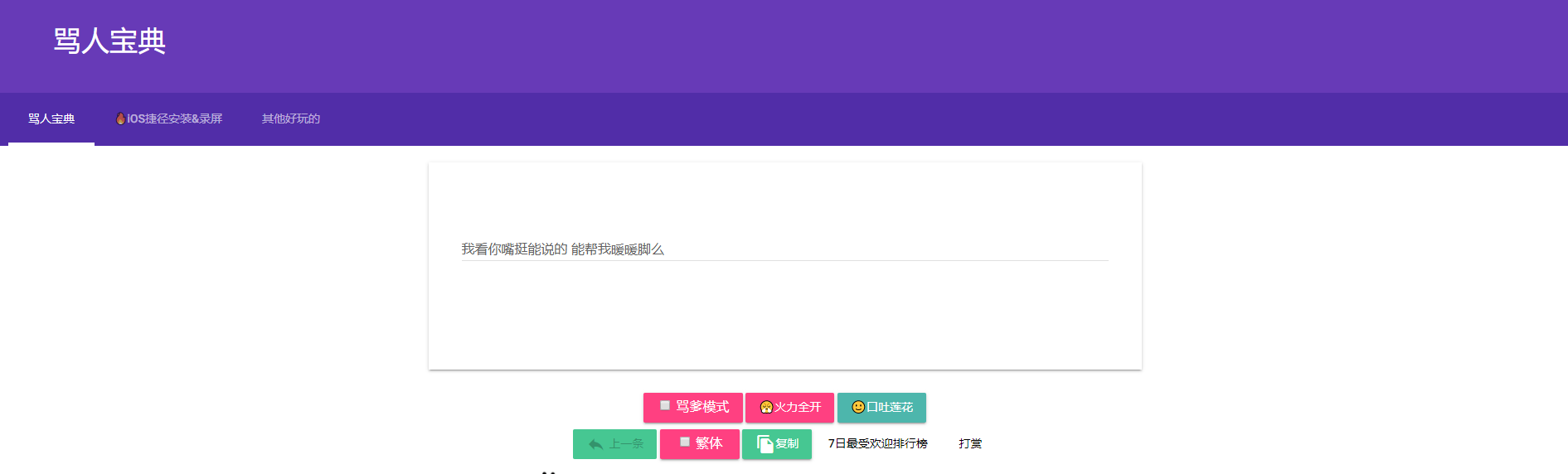Image resolution: width=1568 pixels, height=474 pixels.
Task: Go to the 其他好玩的 tab
Action: pos(291,118)
